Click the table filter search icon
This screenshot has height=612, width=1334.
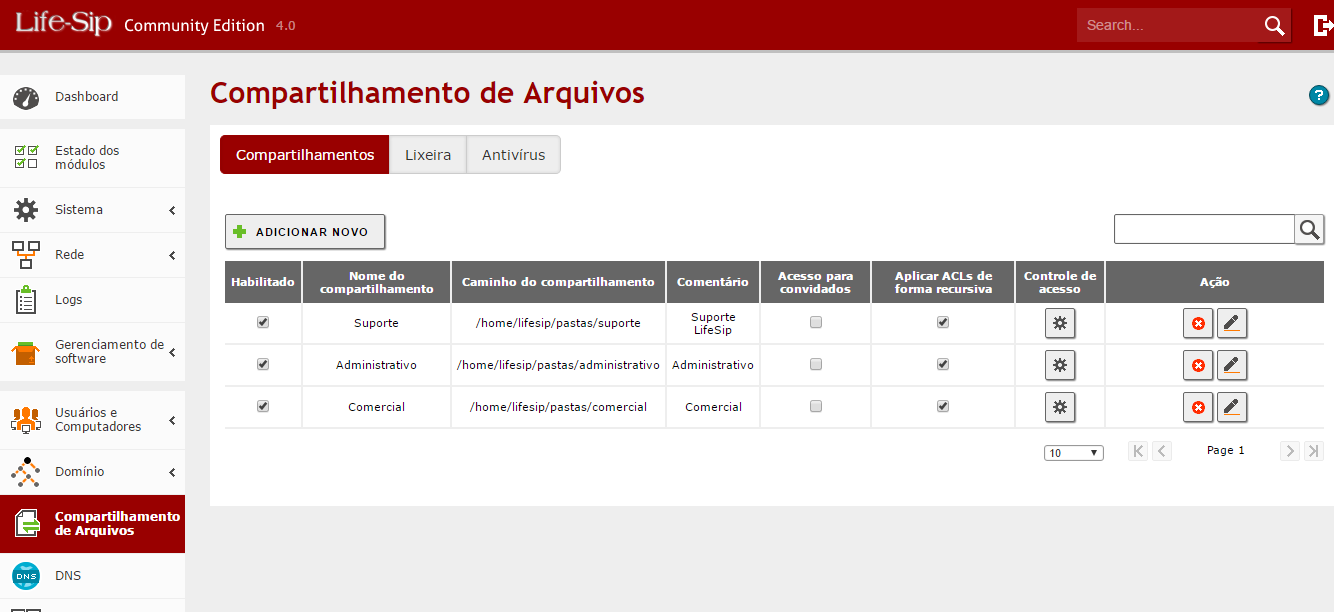point(1309,230)
